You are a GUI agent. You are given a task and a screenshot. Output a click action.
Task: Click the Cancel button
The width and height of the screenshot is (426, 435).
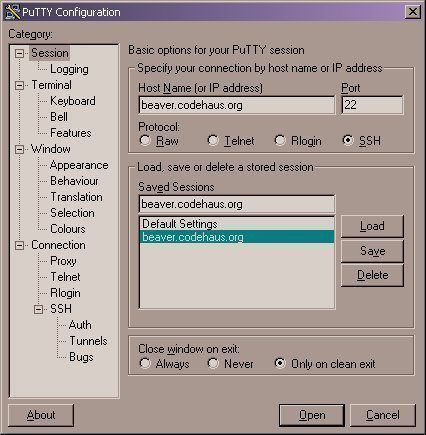coord(383,415)
